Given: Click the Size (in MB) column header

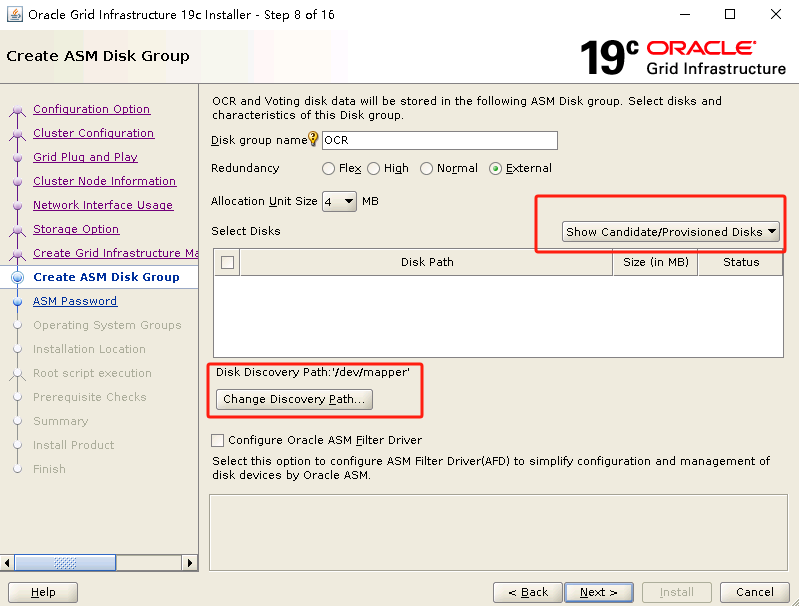Looking at the screenshot, I should [x=655, y=262].
